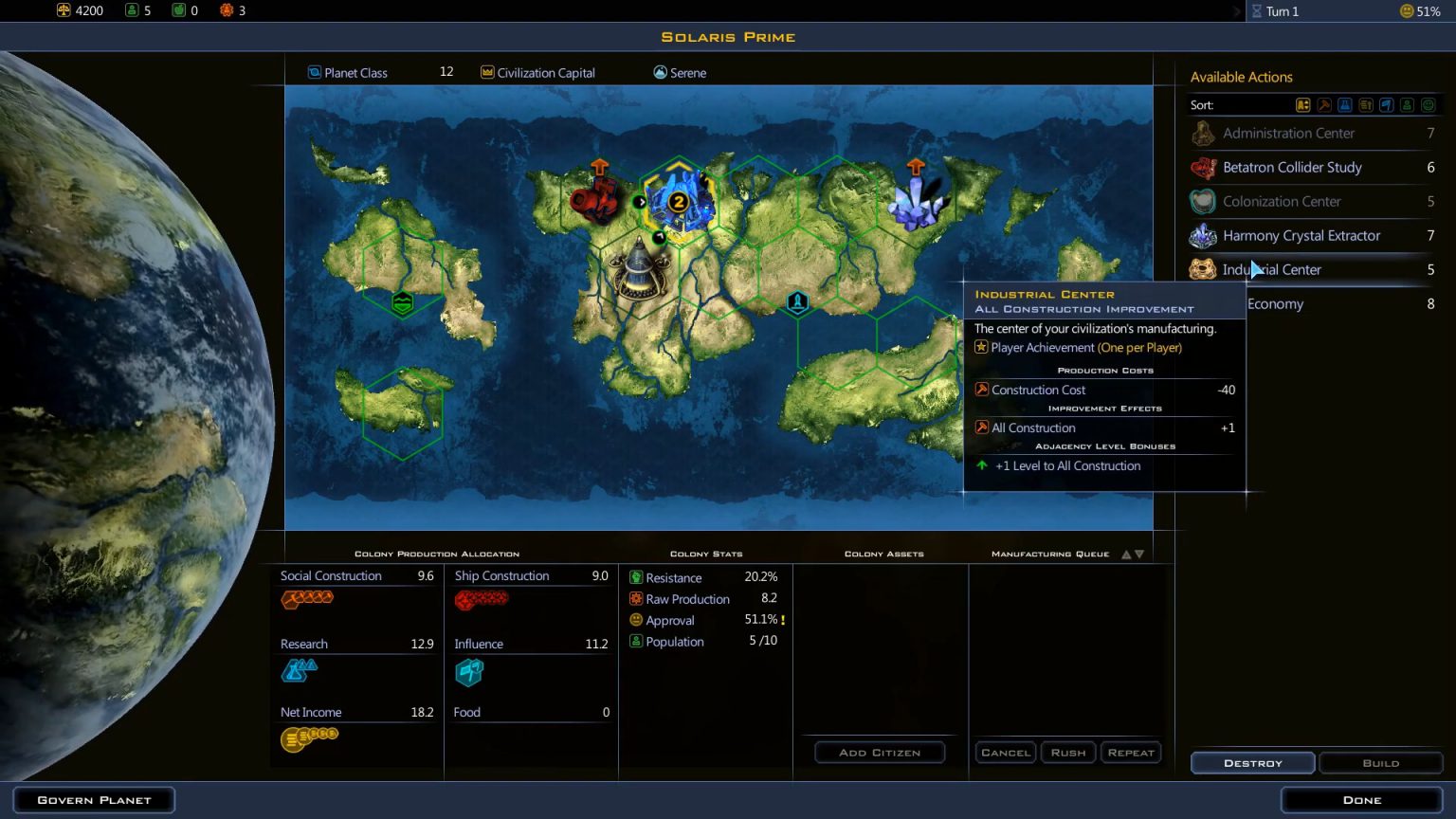The width and height of the screenshot is (1456, 819).
Task: Click Approval warning exclamation mark
Action: [783, 620]
